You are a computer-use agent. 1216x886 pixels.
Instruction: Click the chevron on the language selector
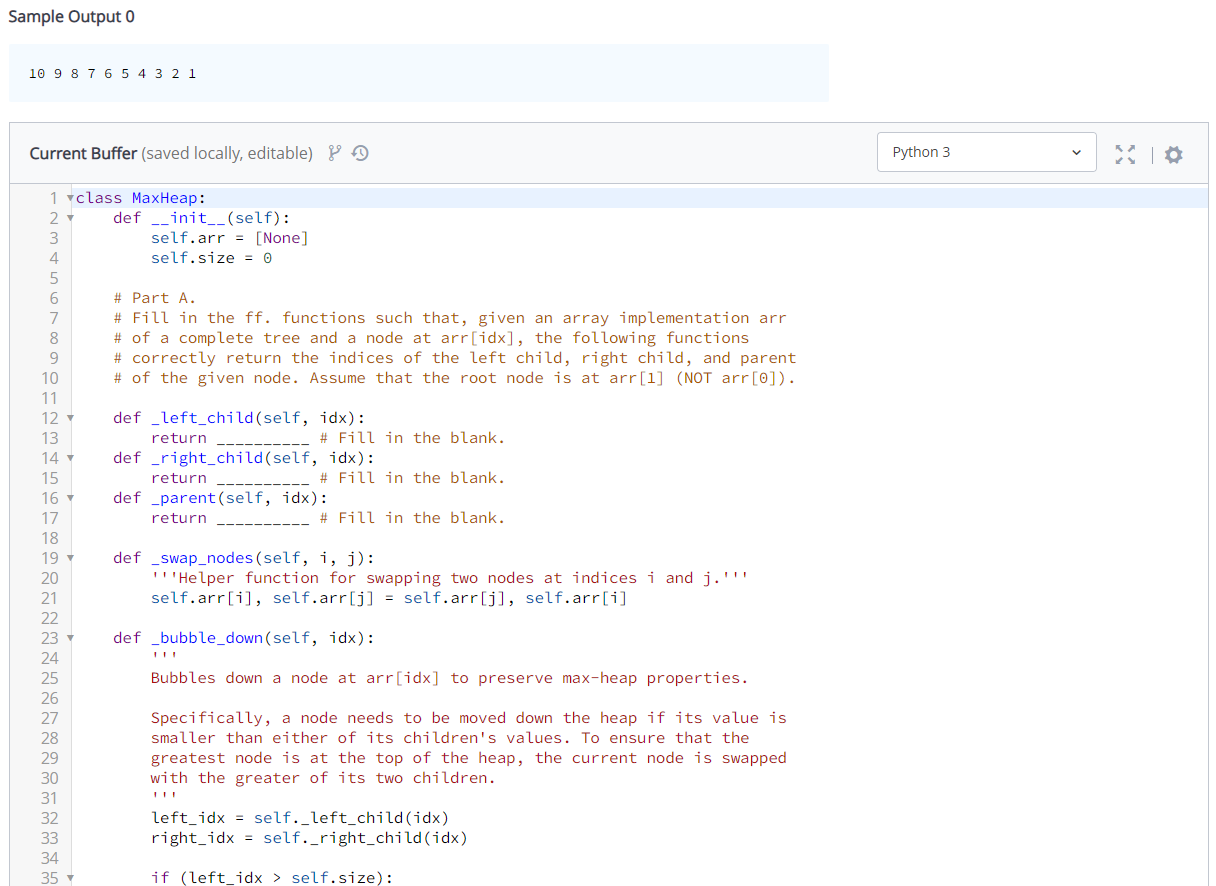click(x=1075, y=151)
